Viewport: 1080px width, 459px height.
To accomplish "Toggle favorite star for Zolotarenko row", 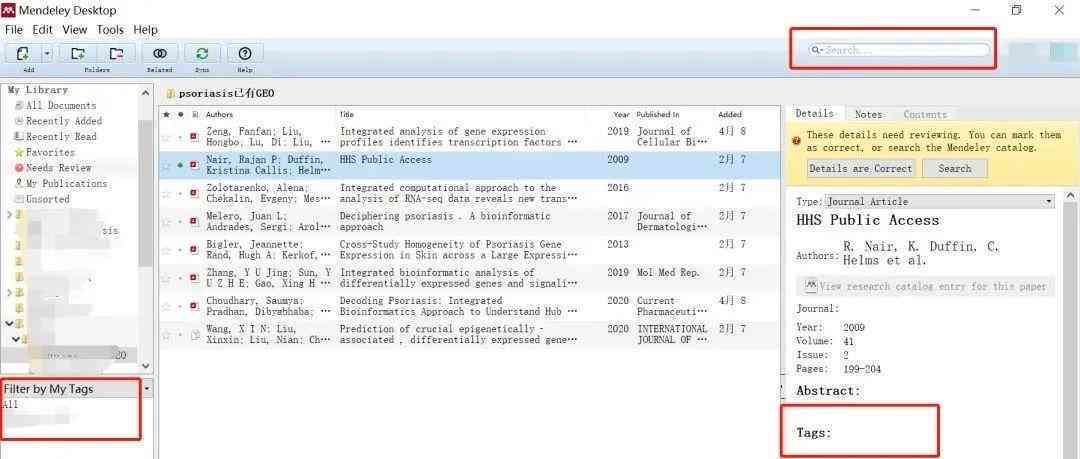I will click(x=166, y=194).
